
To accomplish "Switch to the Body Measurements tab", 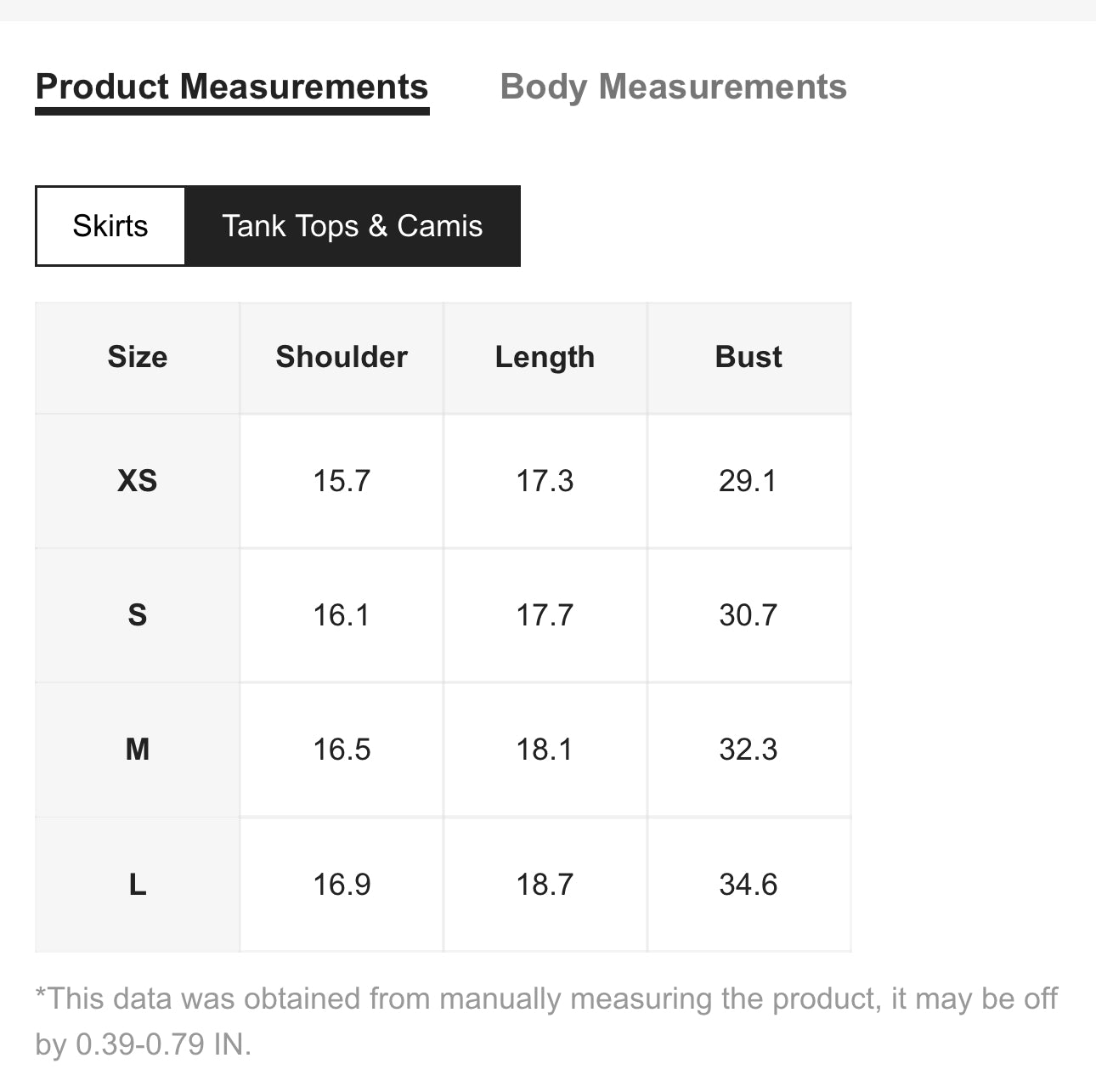I will pos(673,88).
